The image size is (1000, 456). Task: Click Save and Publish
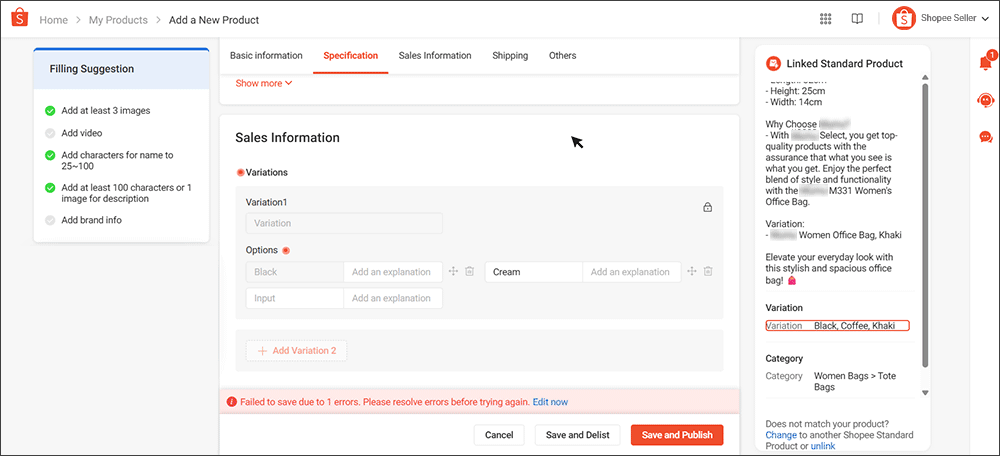pyautogui.click(x=677, y=435)
